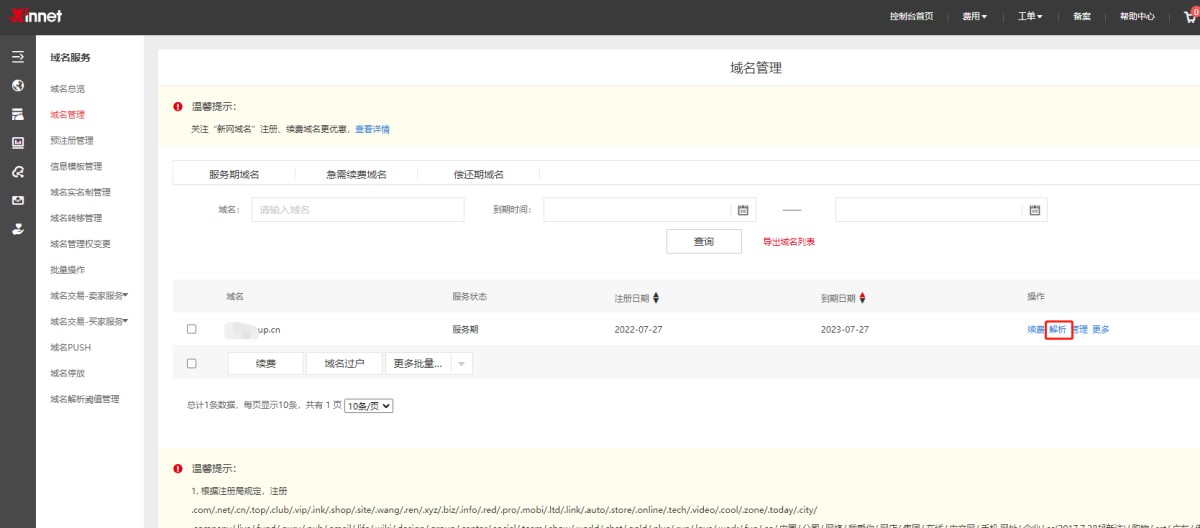
Task: Open the 10条/页 page size dropdown
Action: (368, 406)
